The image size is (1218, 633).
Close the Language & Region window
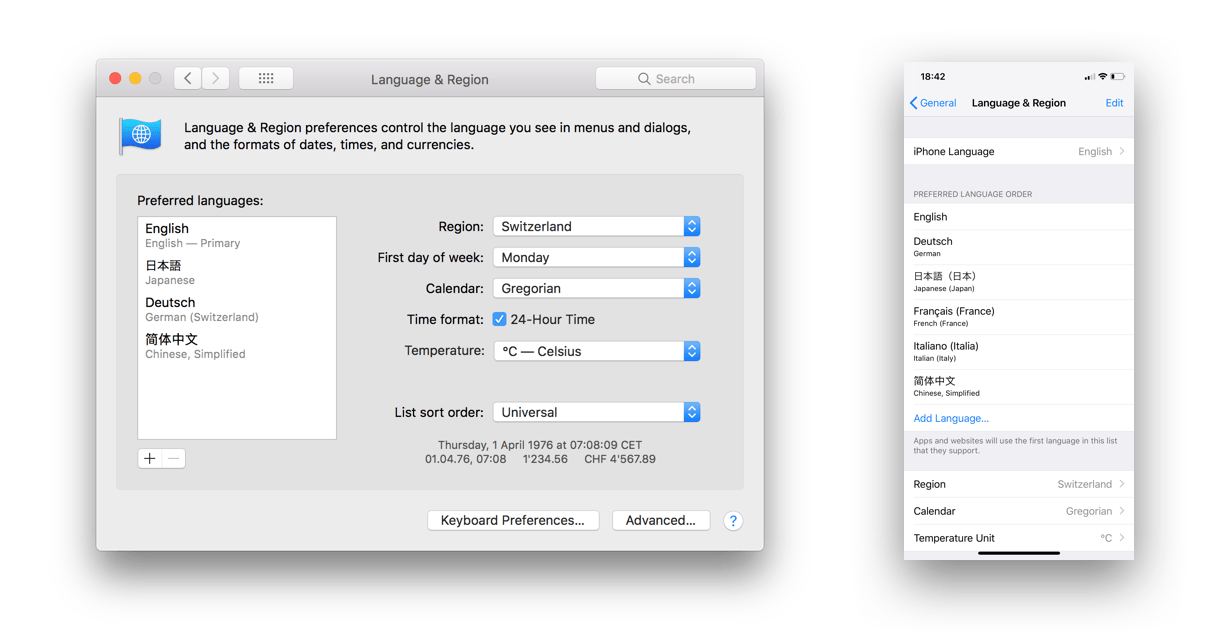click(x=115, y=78)
